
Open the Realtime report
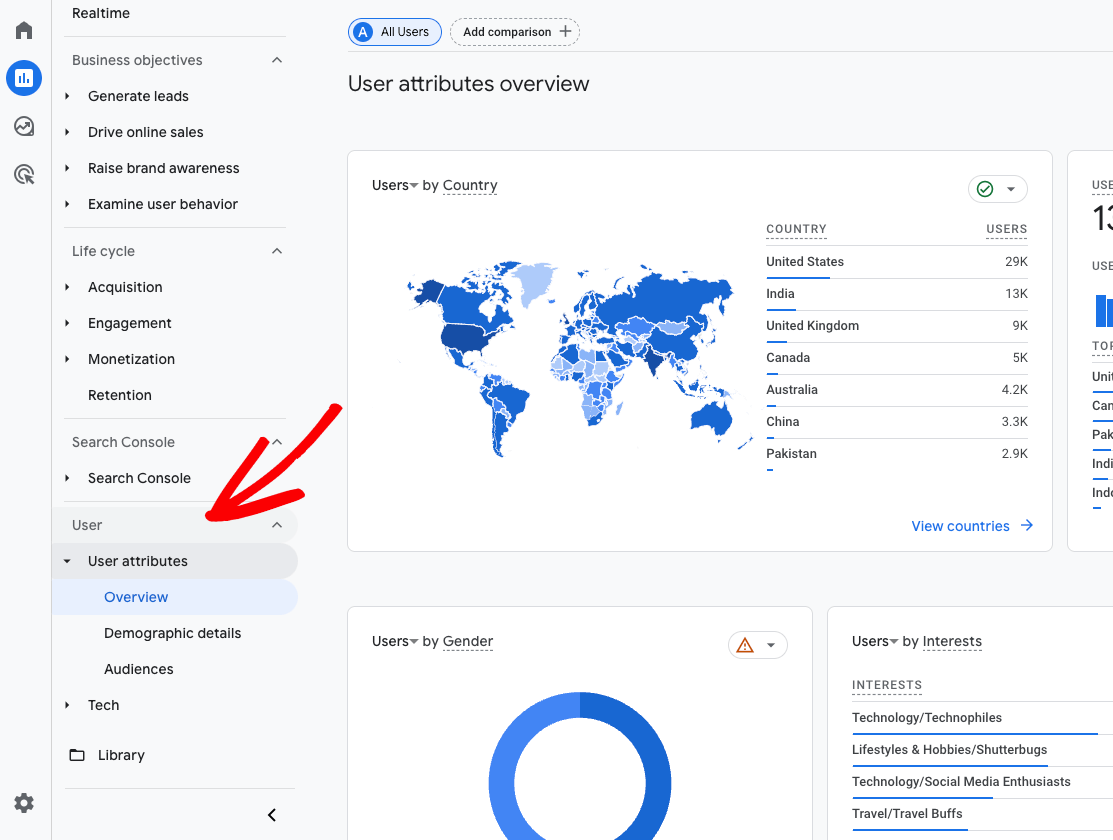pos(100,13)
